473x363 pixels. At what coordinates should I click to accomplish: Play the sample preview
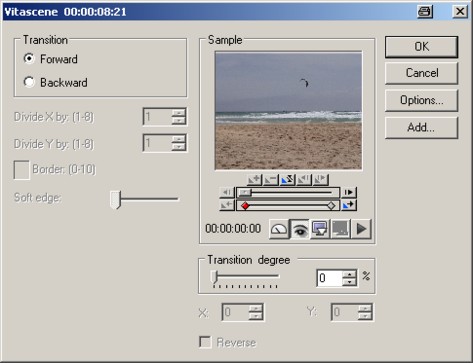click(361, 229)
